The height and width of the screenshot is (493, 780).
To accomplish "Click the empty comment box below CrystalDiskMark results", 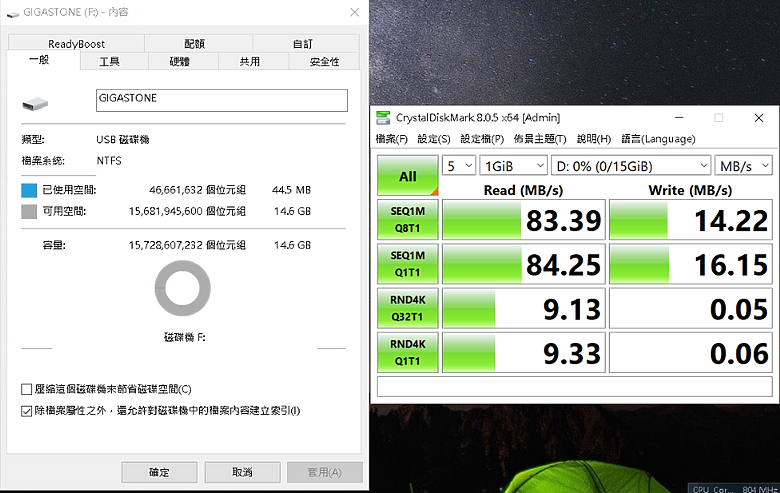I will click(x=575, y=387).
